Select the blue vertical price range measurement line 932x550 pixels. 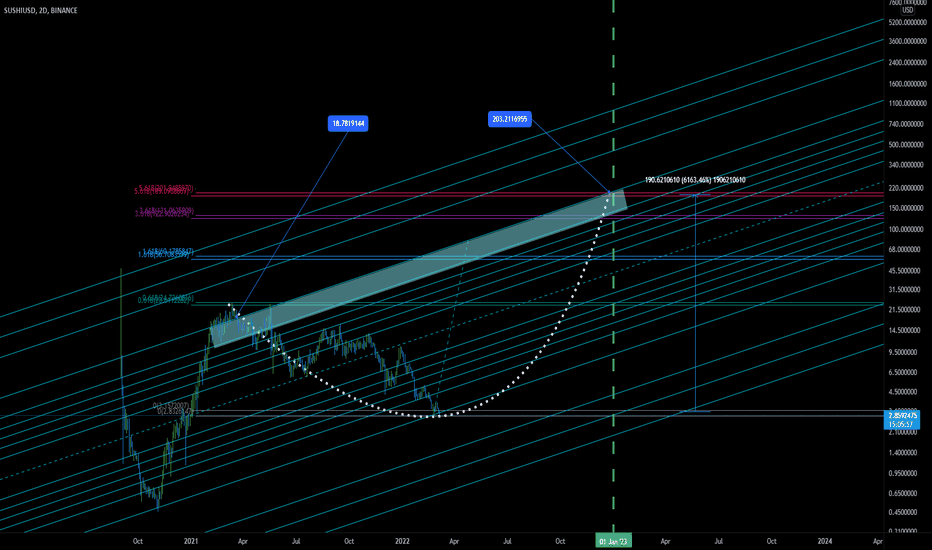pyautogui.click(x=695, y=303)
